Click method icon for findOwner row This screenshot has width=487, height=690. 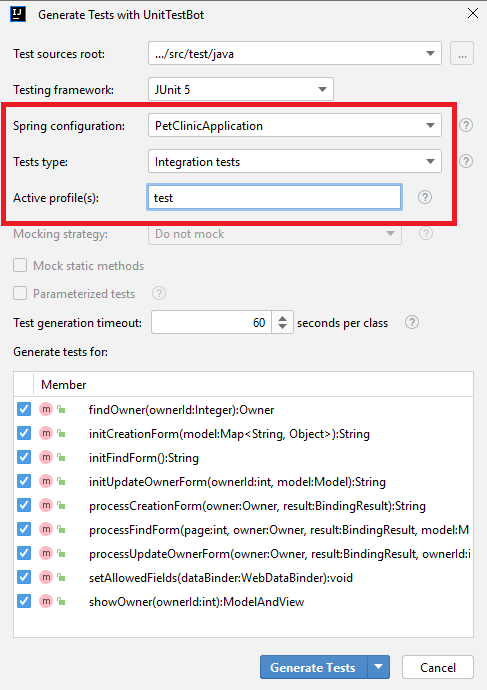pos(46,409)
